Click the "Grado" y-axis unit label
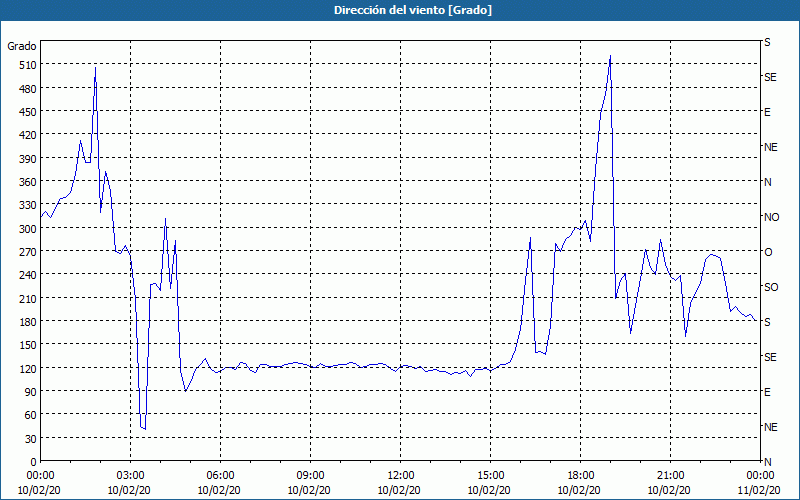 coord(22,46)
